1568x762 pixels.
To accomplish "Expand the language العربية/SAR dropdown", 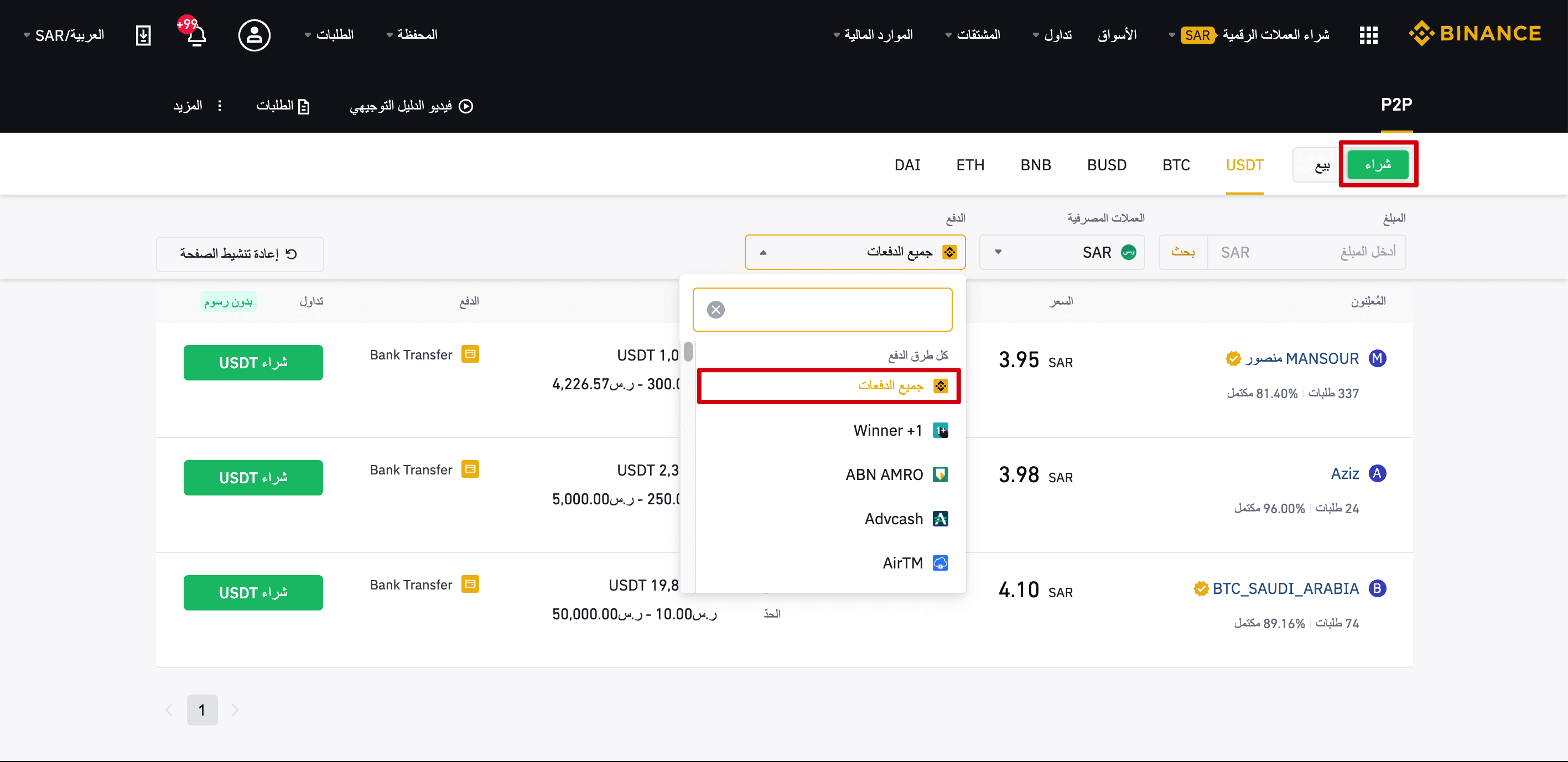I will click(64, 35).
